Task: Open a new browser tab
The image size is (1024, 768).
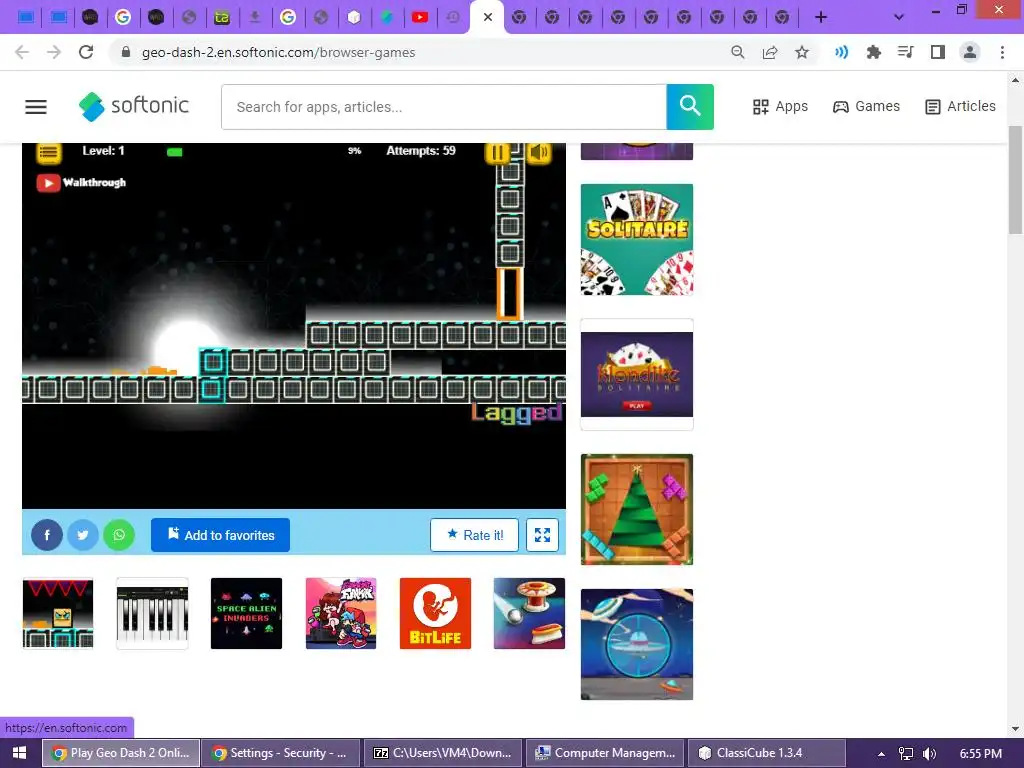Action: coord(821,18)
